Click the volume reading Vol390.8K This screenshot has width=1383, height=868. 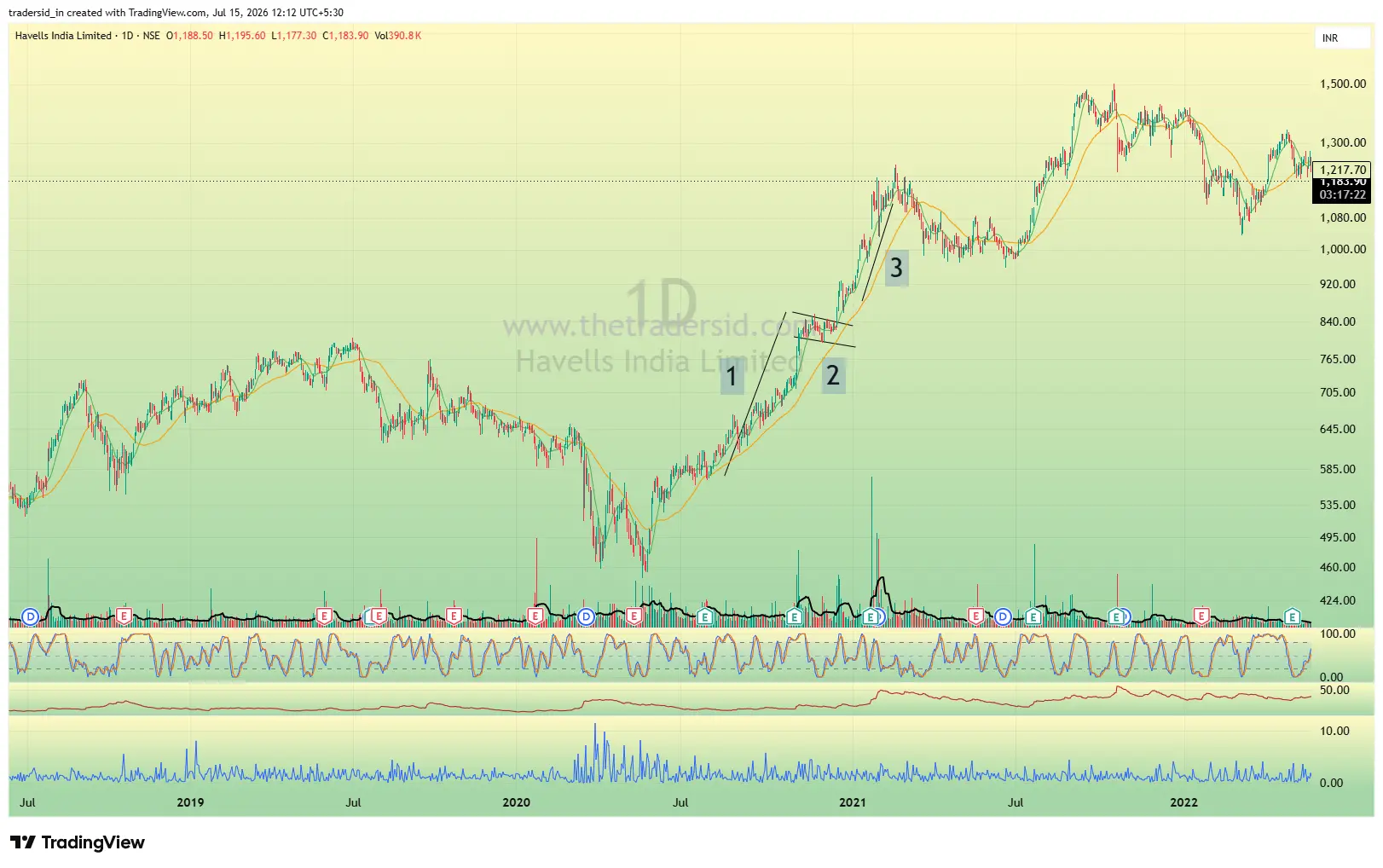click(398, 36)
